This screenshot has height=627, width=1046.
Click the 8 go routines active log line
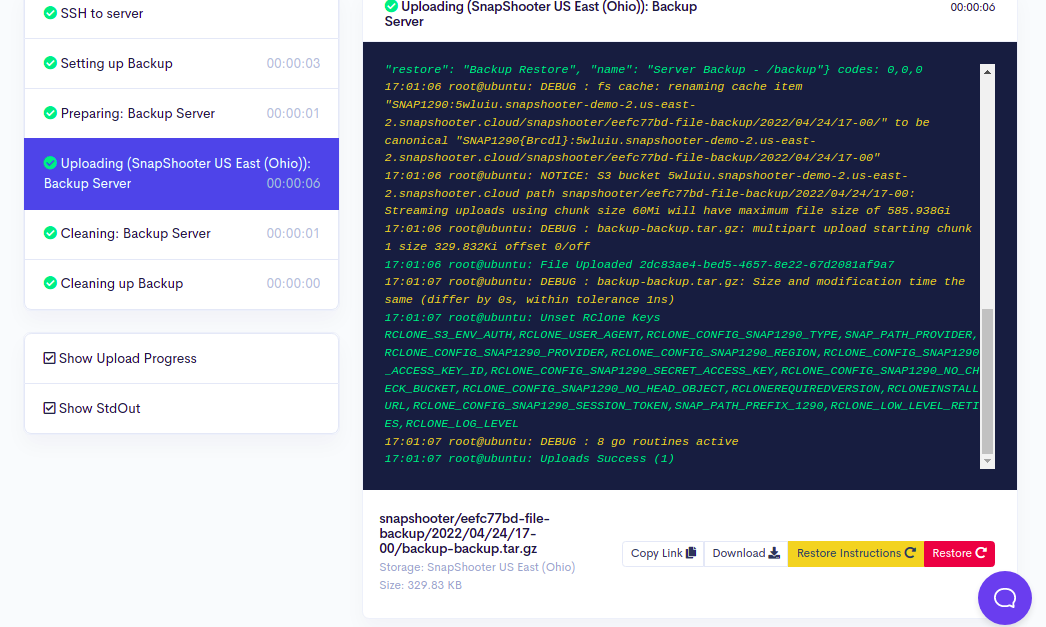561,442
